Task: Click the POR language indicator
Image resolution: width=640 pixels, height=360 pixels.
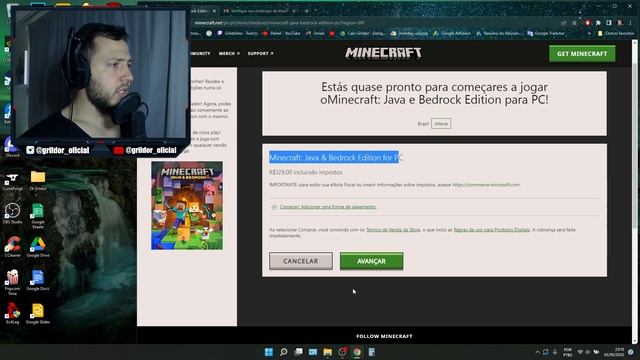Action: [x=567, y=352]
